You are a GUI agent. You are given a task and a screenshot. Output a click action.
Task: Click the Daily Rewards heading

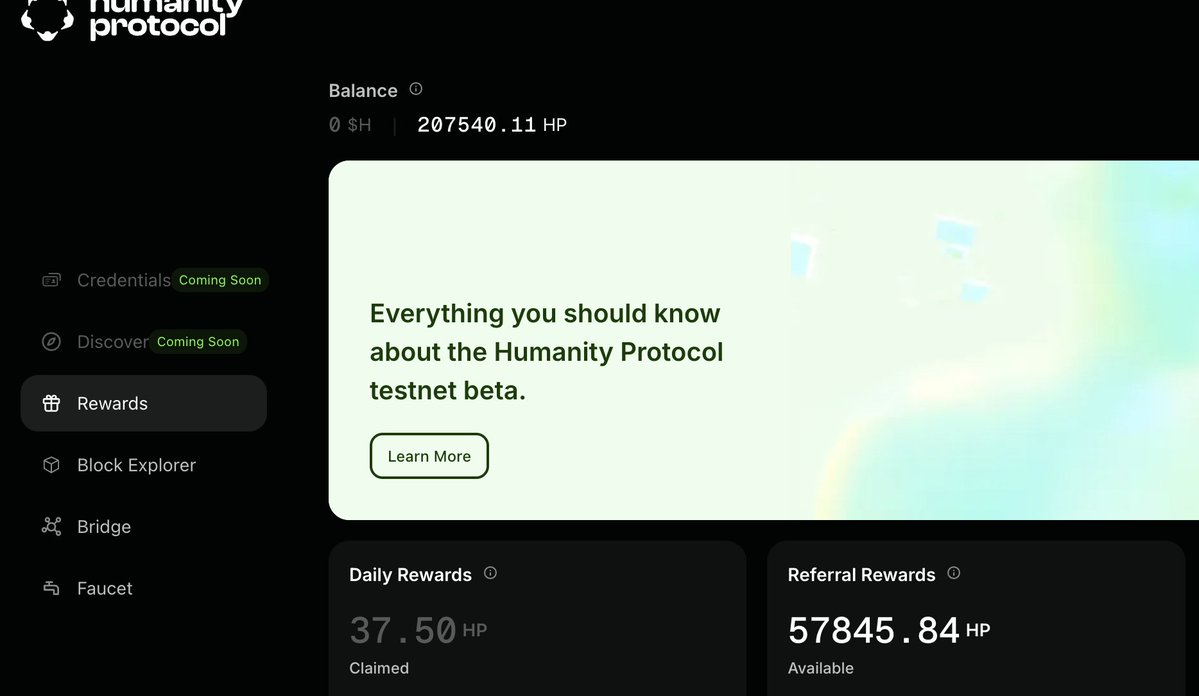tap(411, 574)
